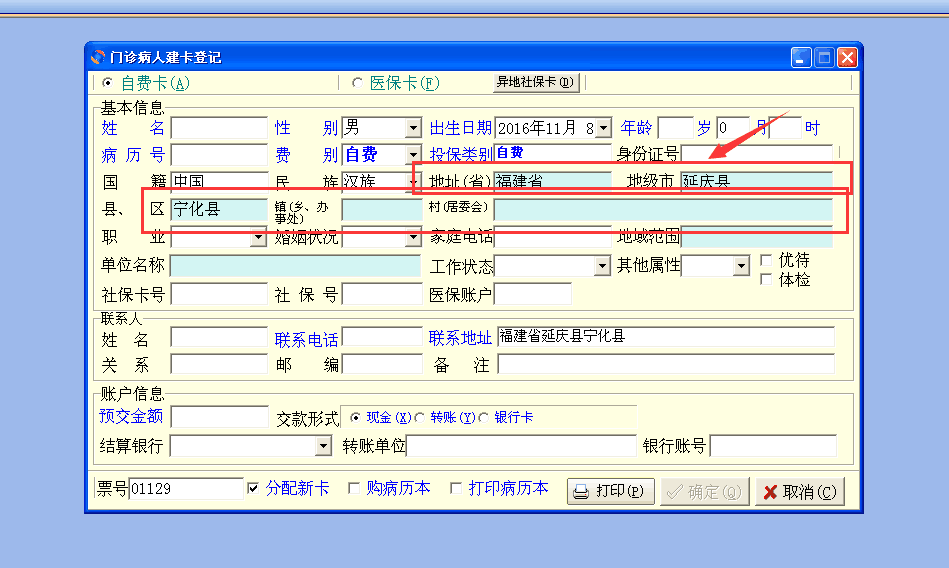Viewport: 949px width, 568px height.
Task: Open the 工作状态 dropdown
Action: 602,266
